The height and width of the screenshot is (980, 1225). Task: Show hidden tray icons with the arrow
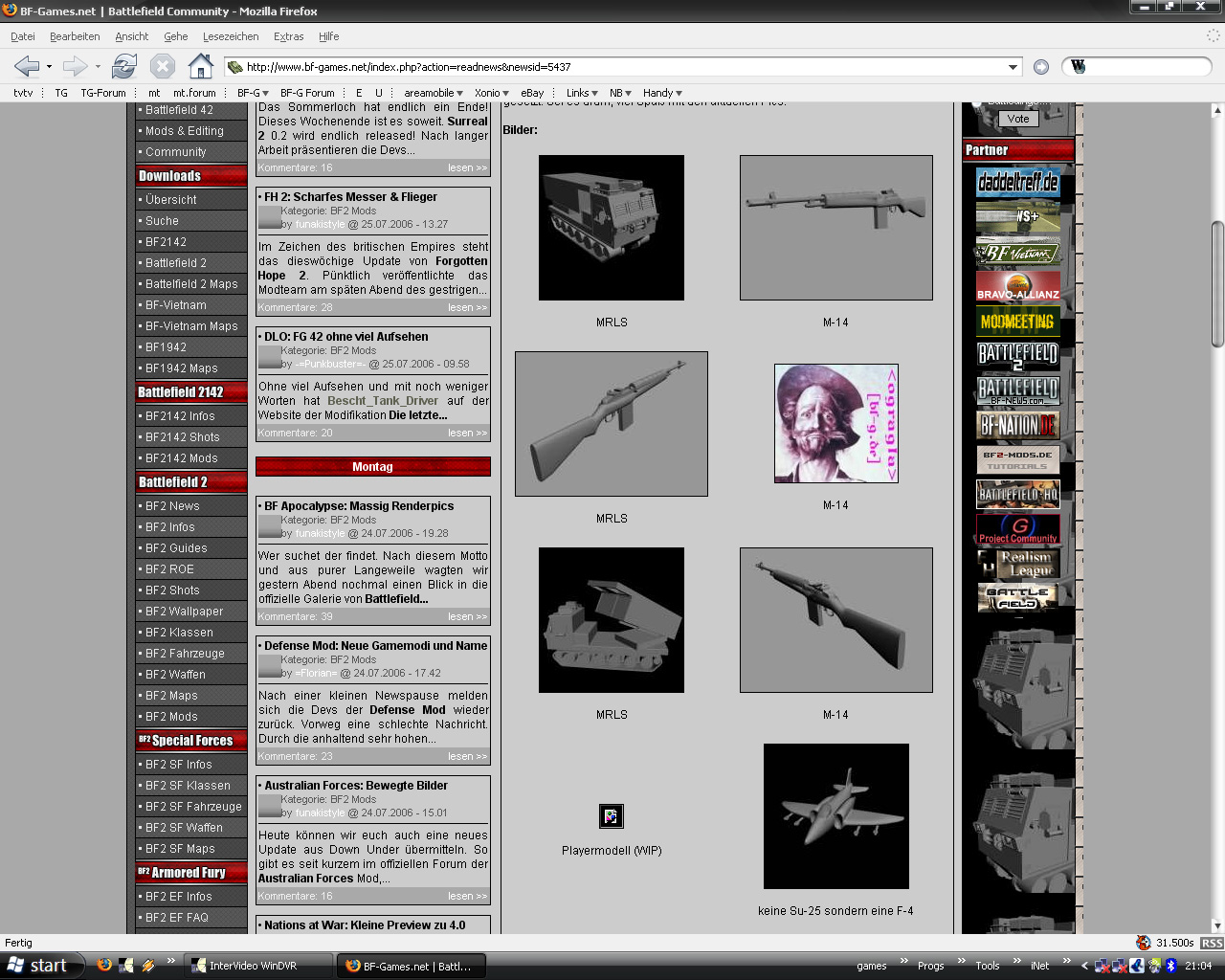click(1084, 967)
